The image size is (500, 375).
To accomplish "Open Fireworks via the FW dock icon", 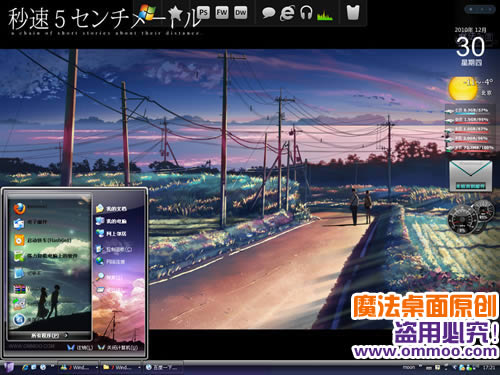I will (x=222, y=13).
